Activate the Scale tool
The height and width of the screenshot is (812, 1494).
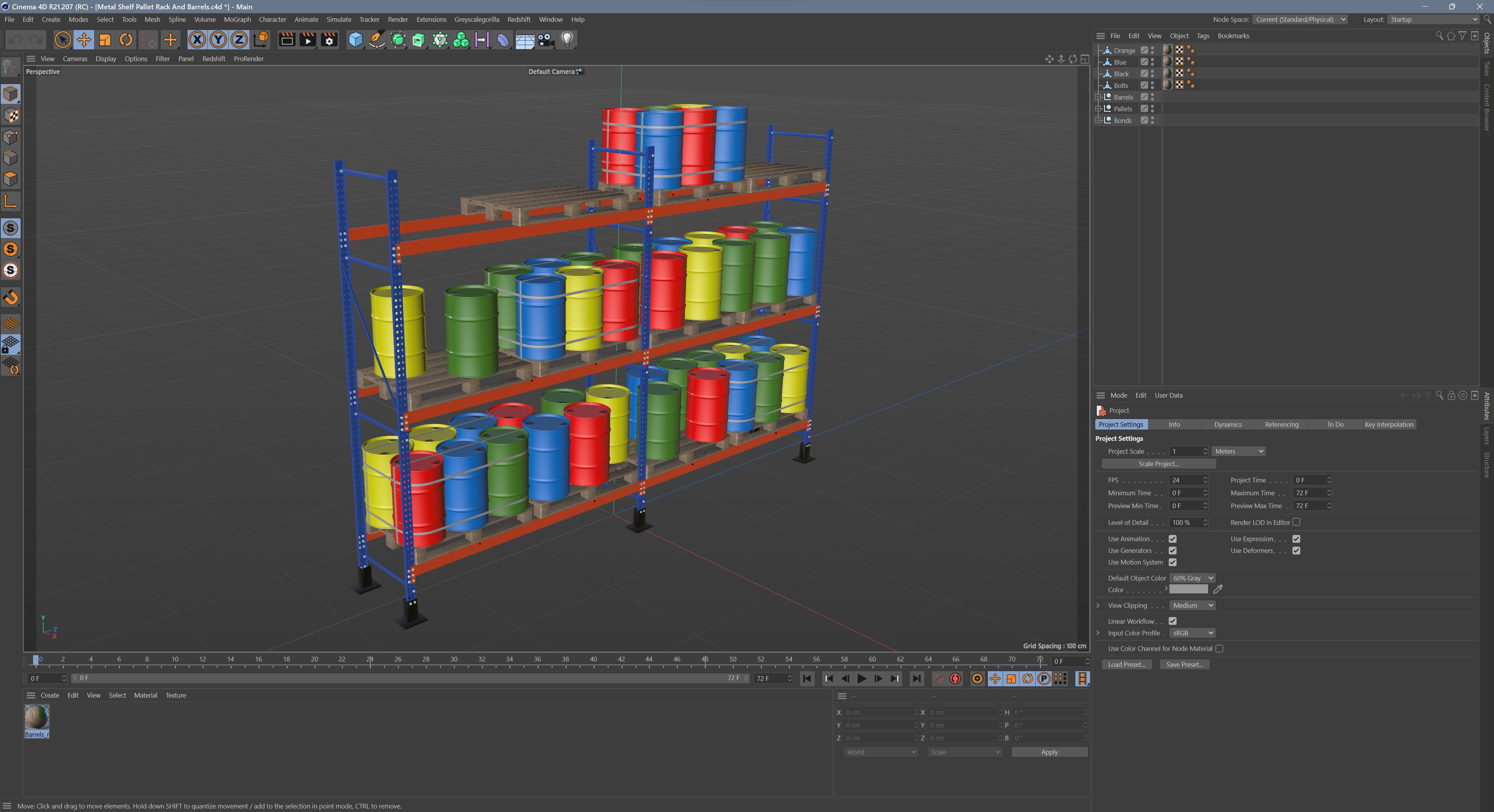105,39
